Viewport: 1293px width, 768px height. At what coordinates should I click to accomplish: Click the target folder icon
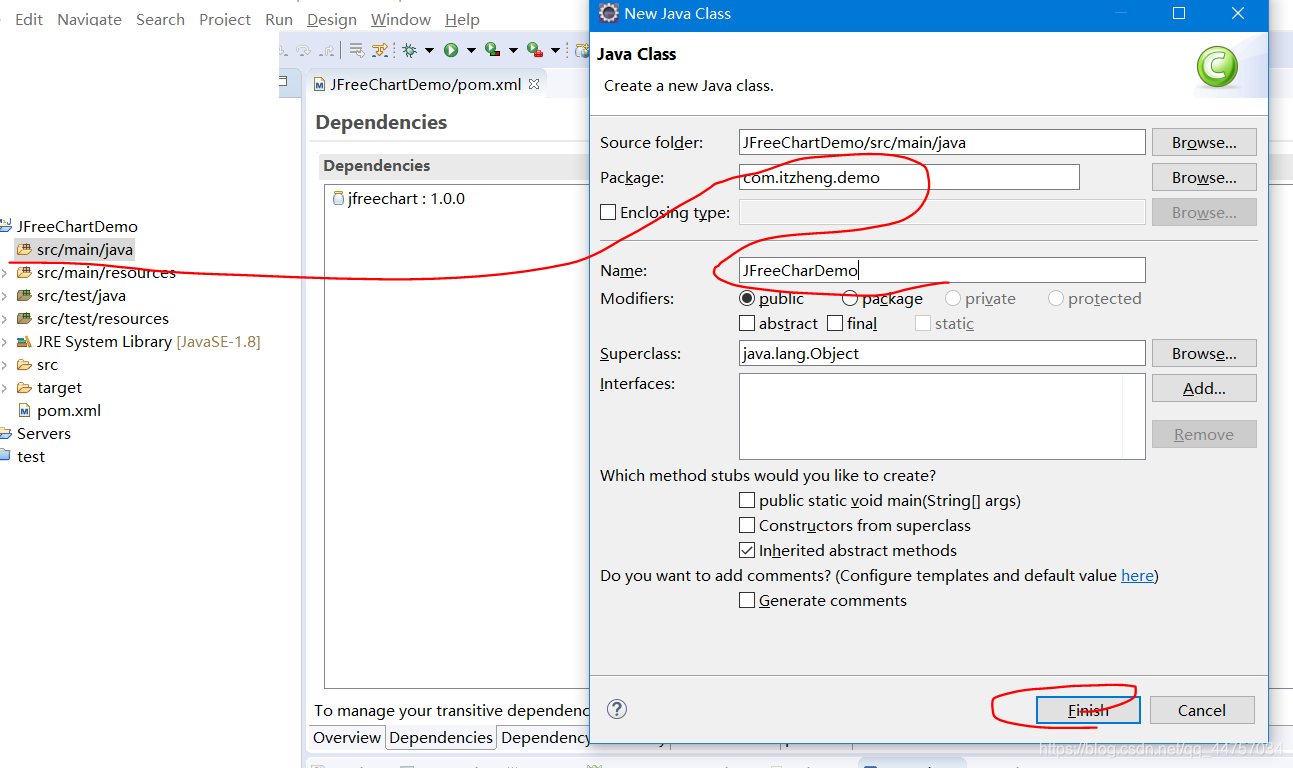[24, 387]
